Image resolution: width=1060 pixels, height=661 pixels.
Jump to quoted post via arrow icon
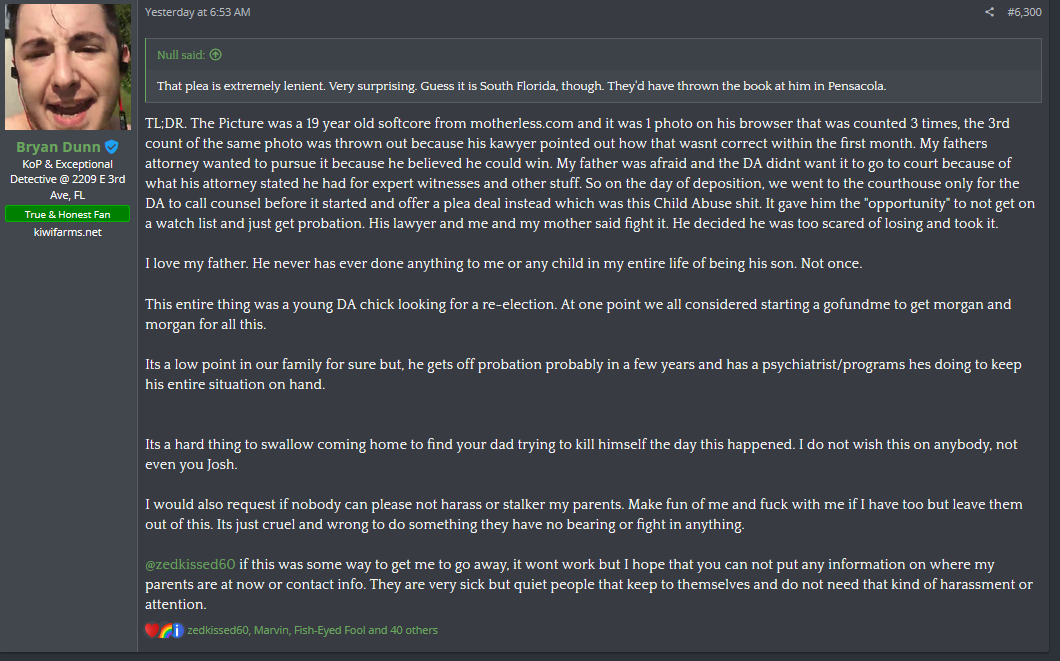point(216,55)
